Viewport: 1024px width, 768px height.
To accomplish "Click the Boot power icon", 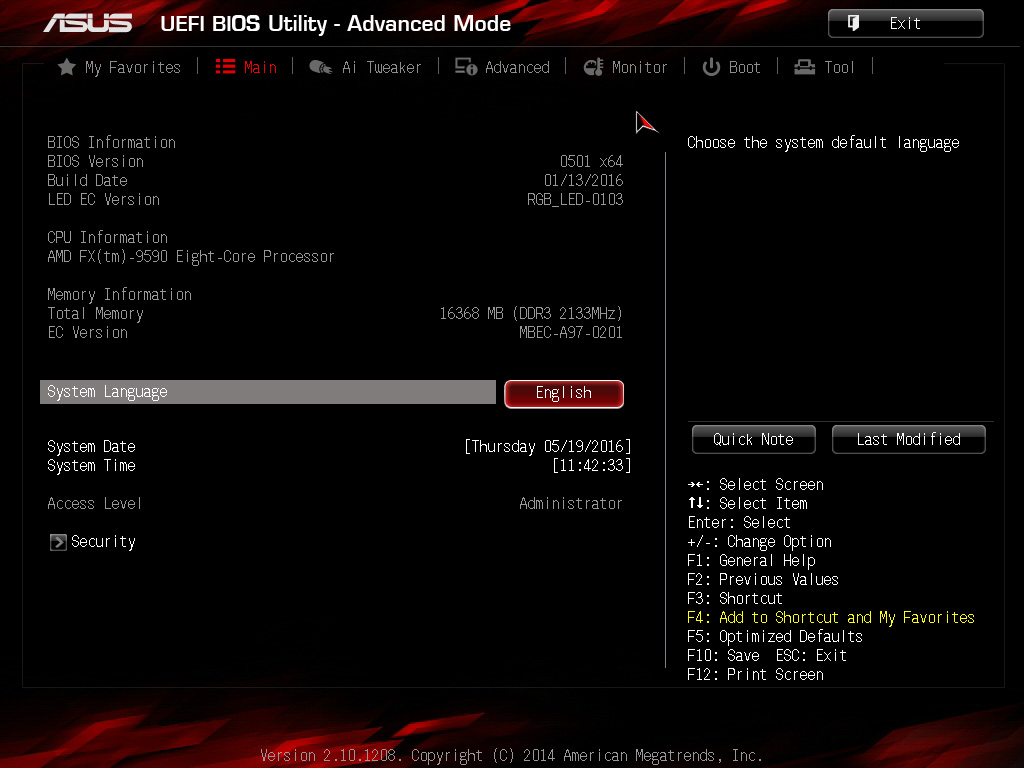I will pos(711,67).
